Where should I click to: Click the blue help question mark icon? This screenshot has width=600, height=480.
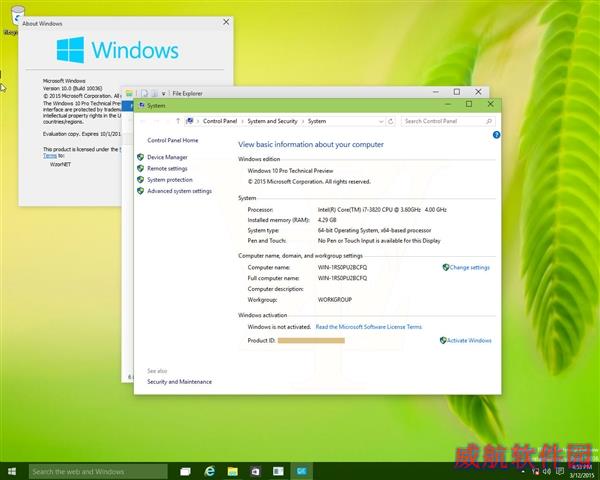click(496, 135)
